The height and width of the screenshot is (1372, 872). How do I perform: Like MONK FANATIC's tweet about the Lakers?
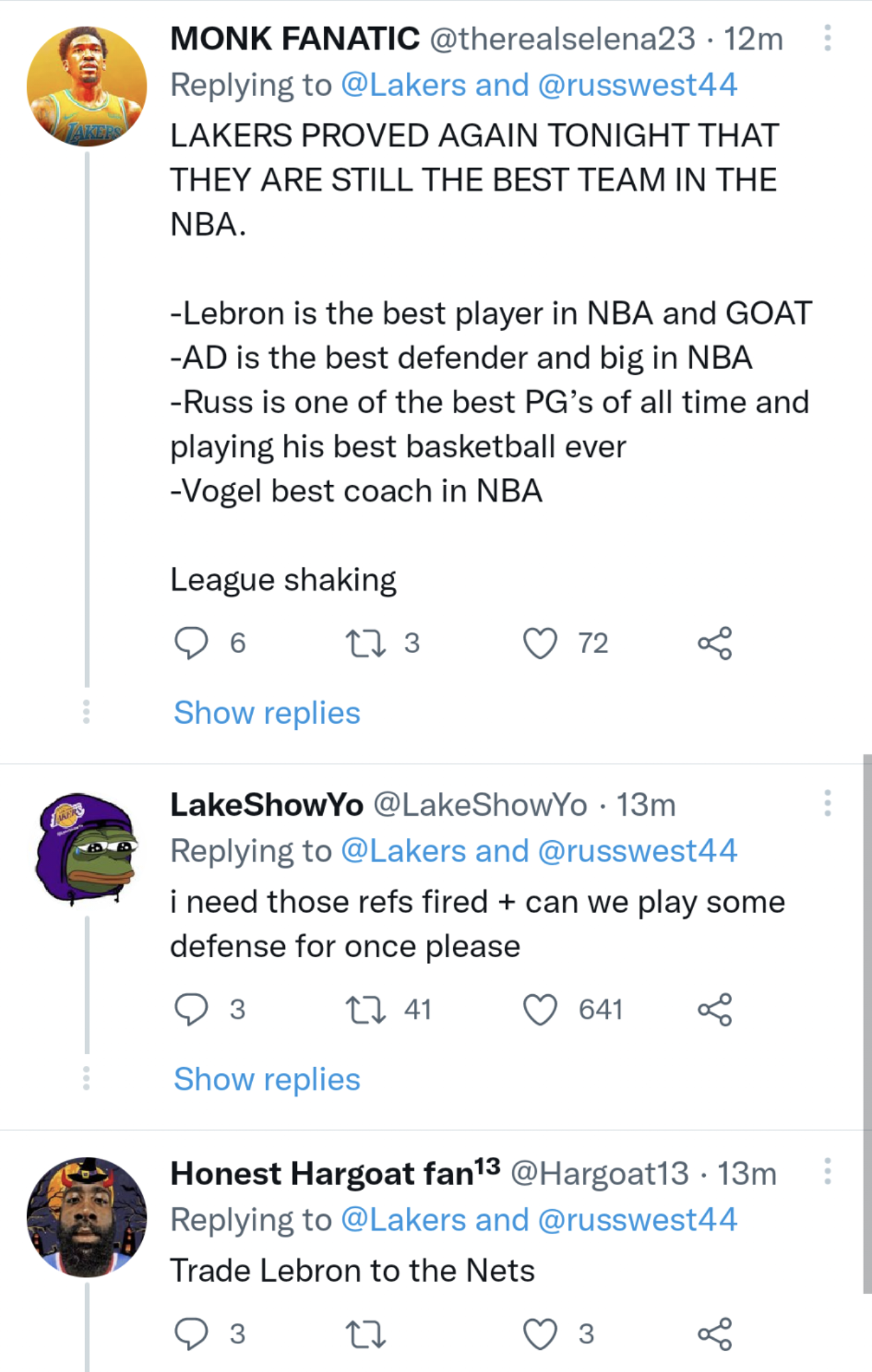[540, 642]
